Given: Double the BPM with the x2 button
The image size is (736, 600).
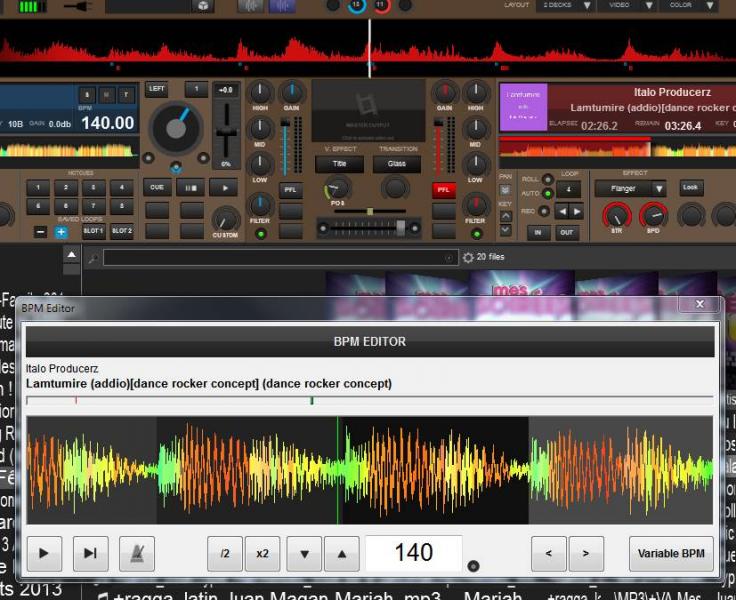Looking at the screenshot, I should pyautogui.click(x=262, y=553).
